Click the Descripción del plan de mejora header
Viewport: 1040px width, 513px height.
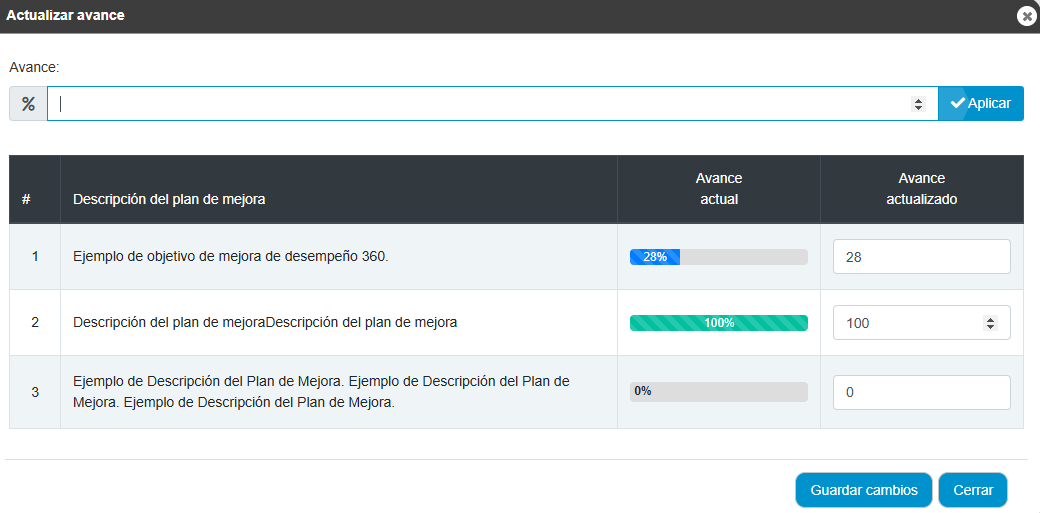pyautogui.click(x=169, y=198)
